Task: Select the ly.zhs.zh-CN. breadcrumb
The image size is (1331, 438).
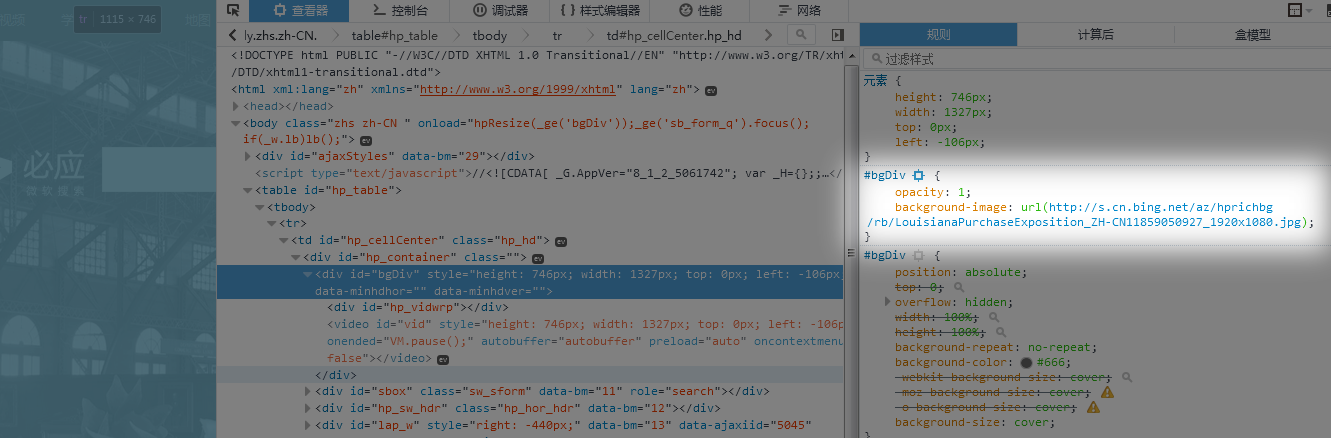Action: click(x=280, y=36)
